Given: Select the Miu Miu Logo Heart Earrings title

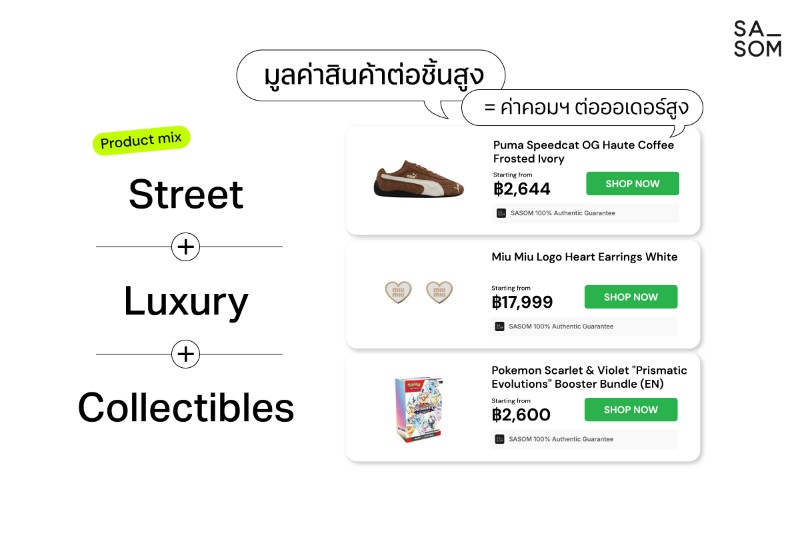Looking at the screenshot, I should (584, 257).
